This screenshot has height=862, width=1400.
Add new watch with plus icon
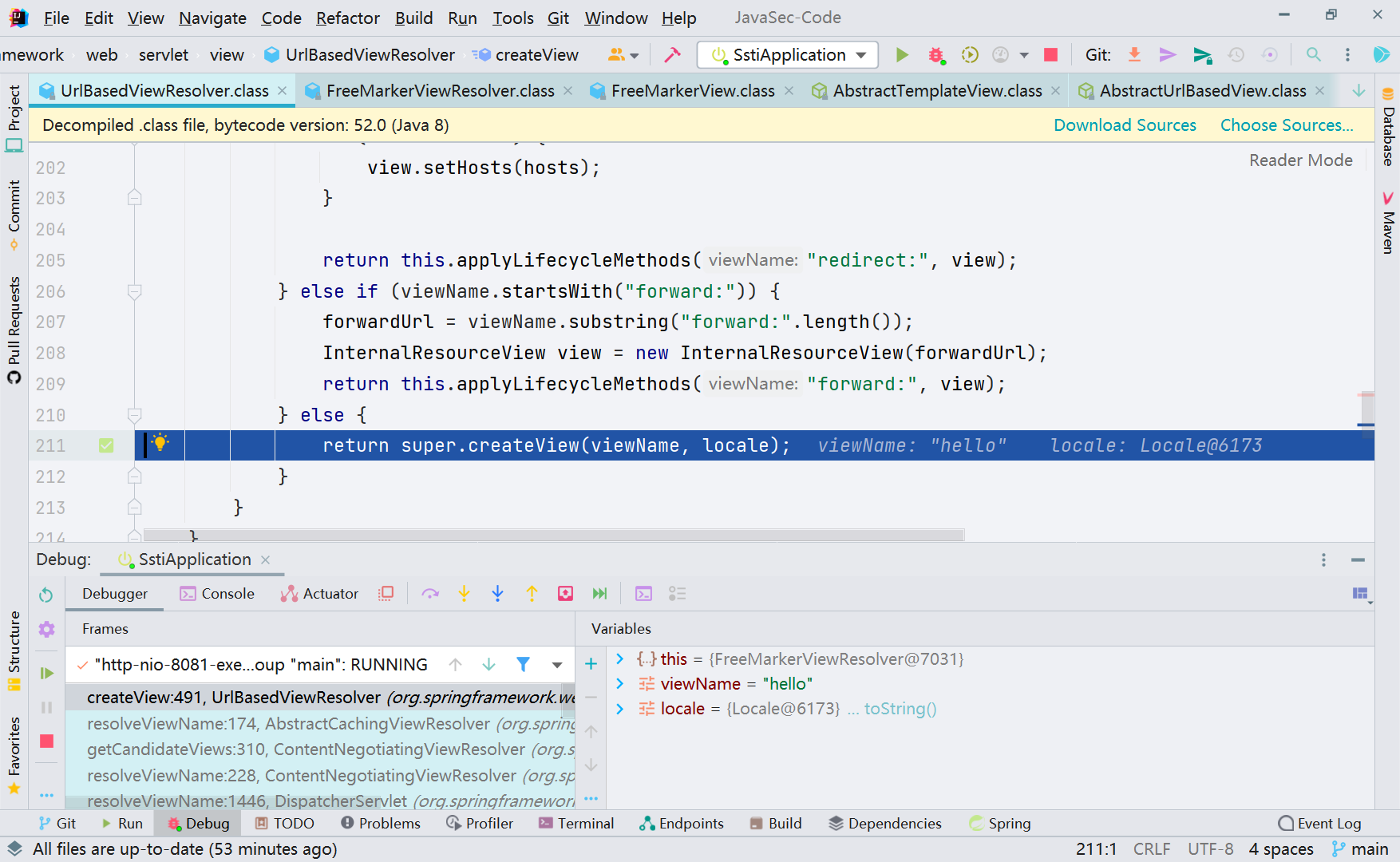[x=591, y=664]
